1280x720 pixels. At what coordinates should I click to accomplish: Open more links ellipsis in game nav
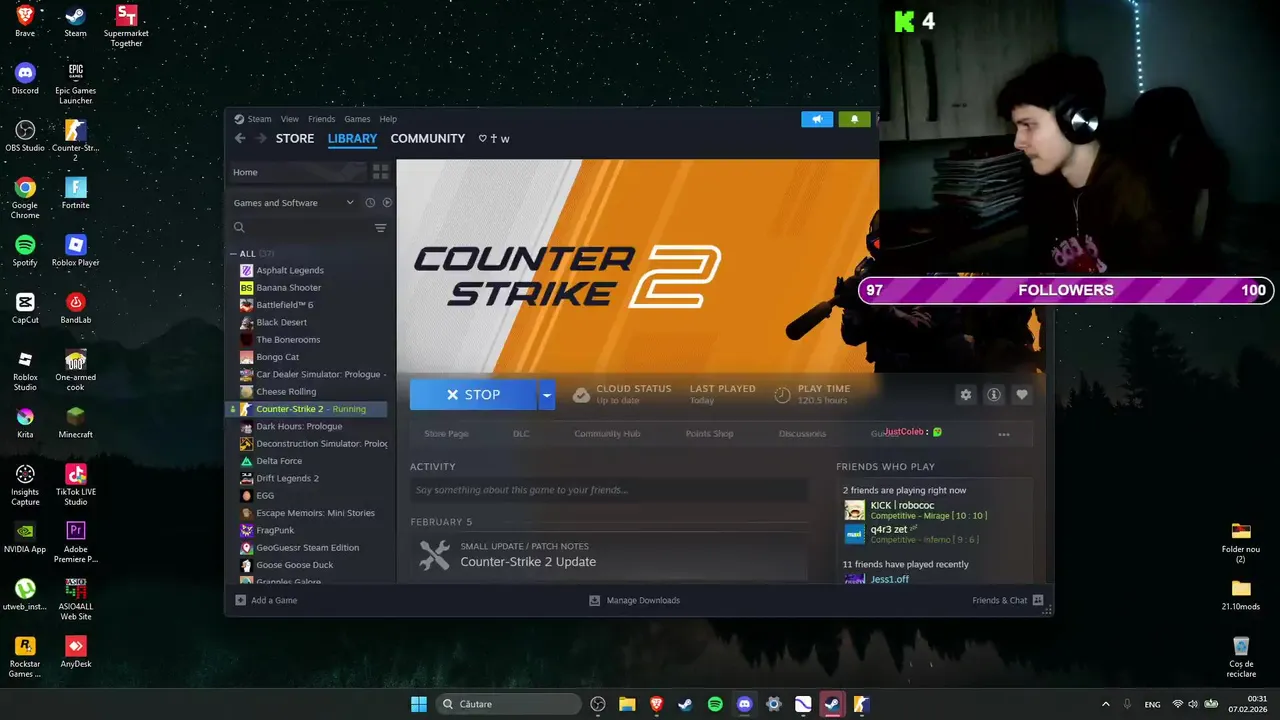click(x=1004, y=434)
